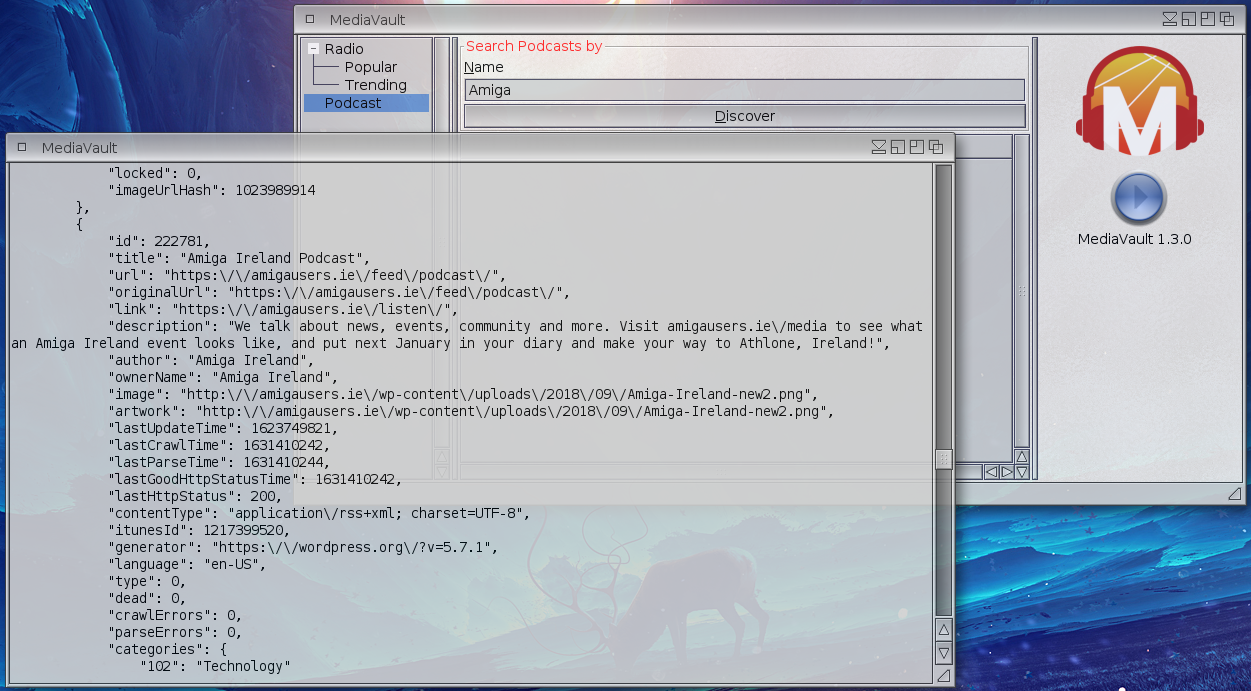Click the "imageUrlHash" line

tap(211, 190)
